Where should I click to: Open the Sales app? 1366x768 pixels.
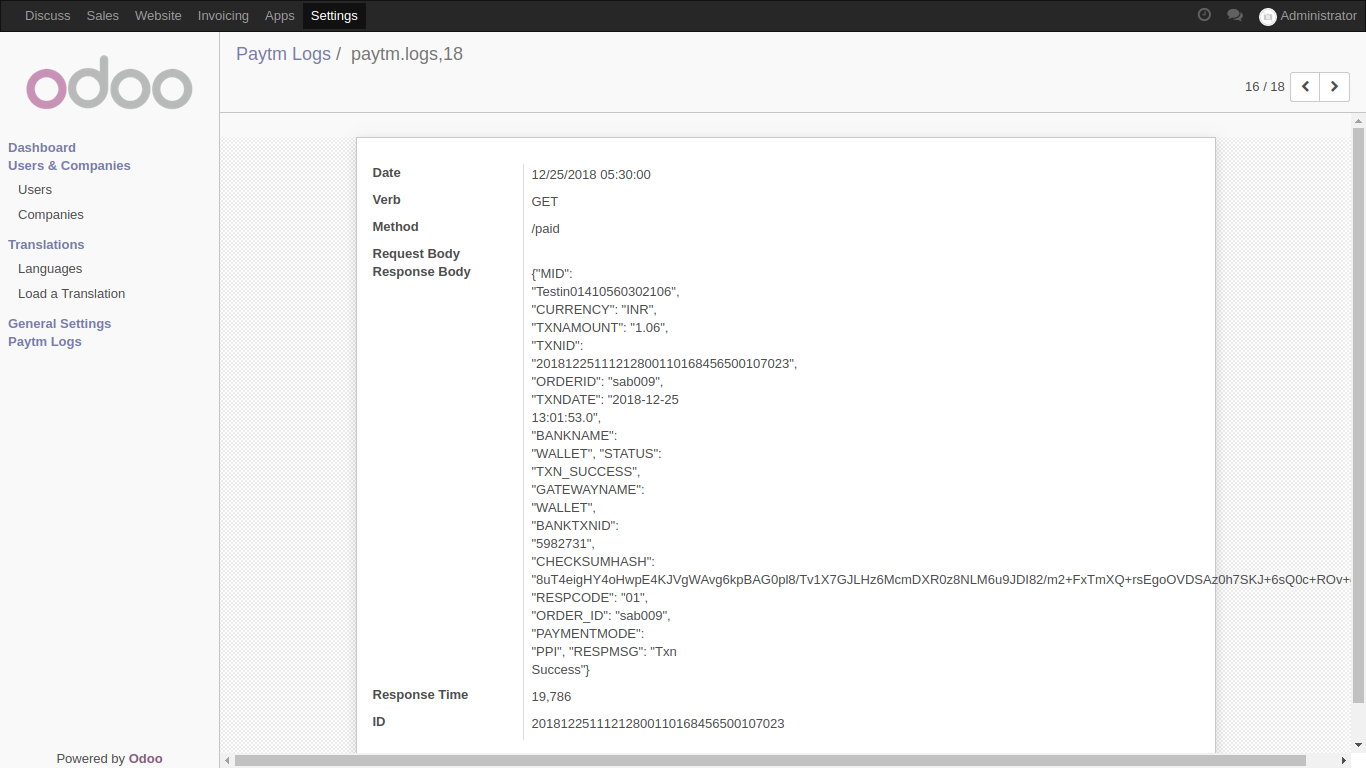[x=102, y=15]
